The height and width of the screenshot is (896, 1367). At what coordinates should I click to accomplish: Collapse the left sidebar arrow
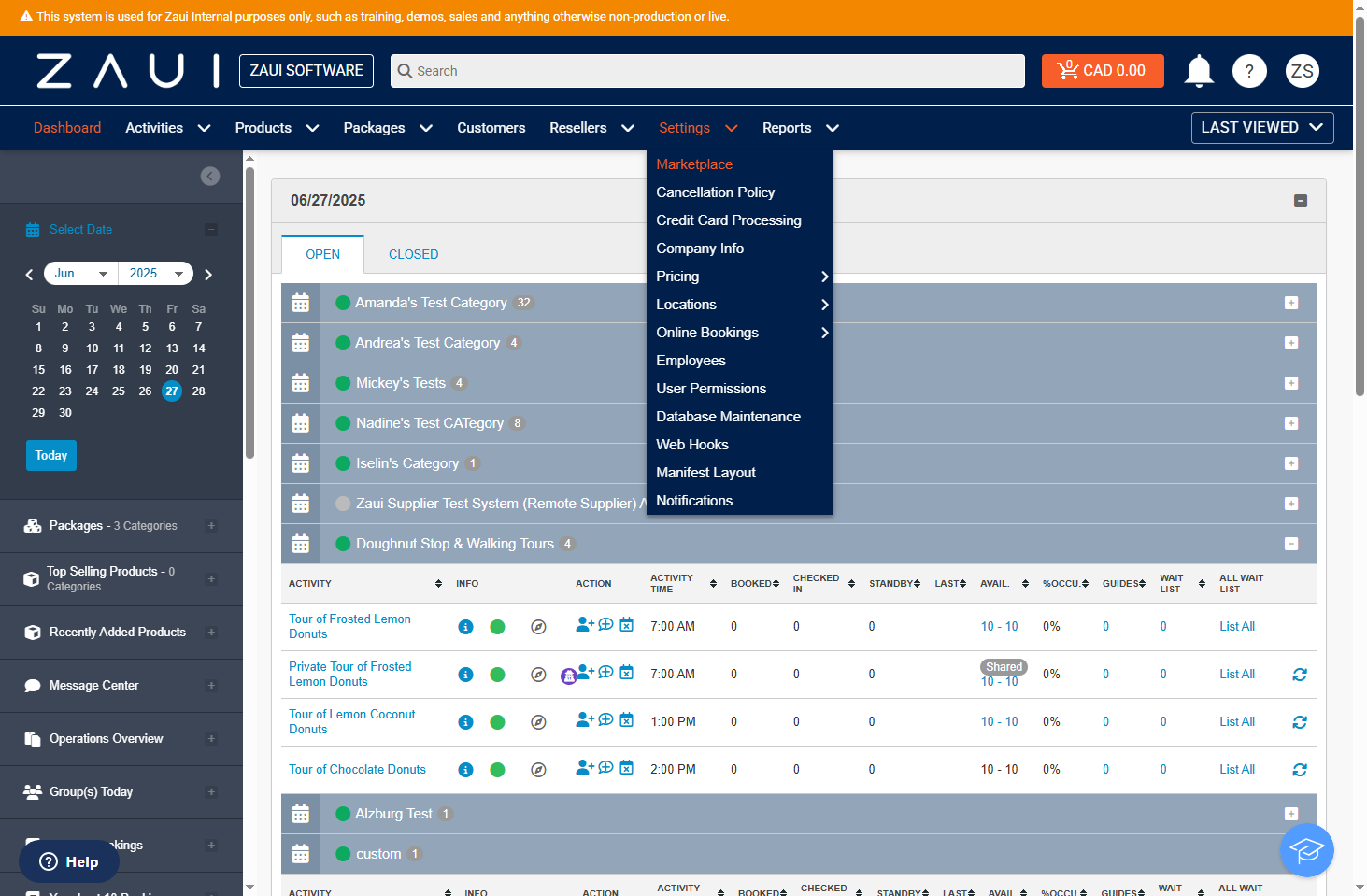click(x=210, y=177)
